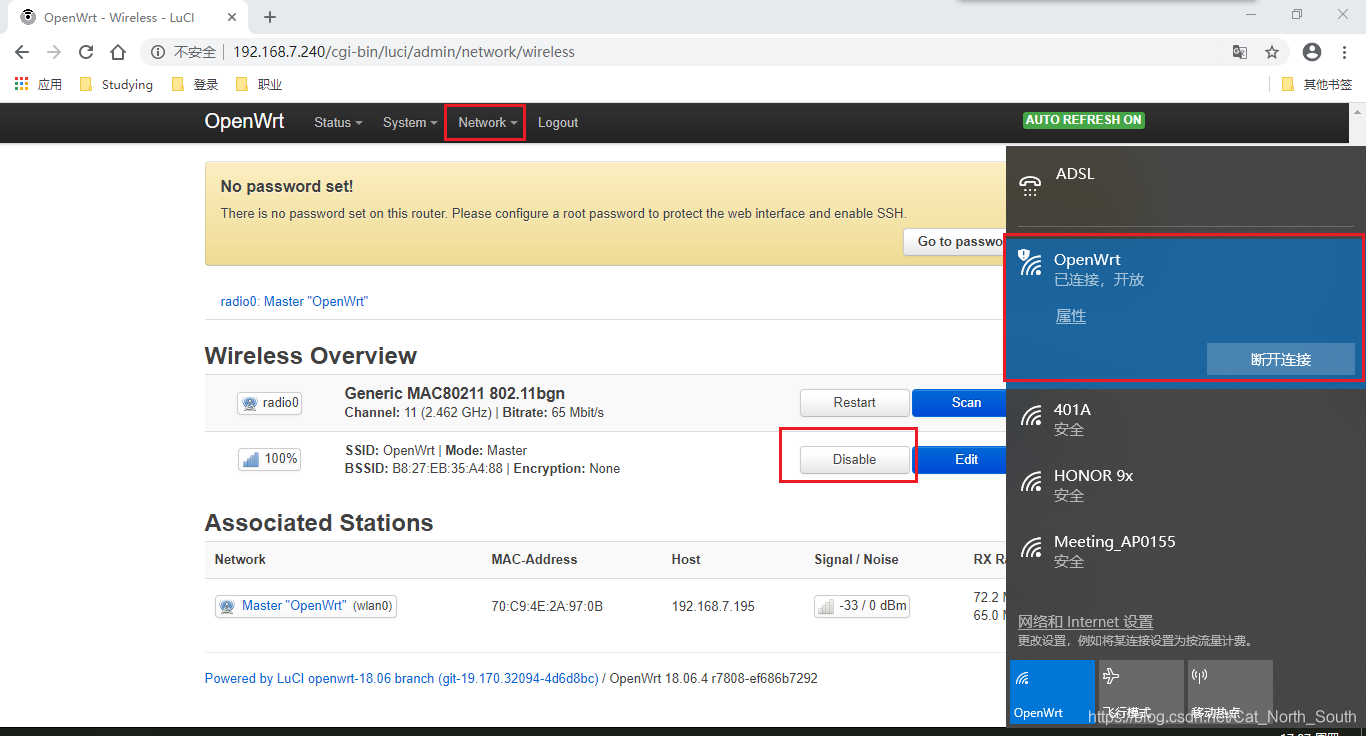Scan for networks on radio0
Viewport: 1366px width, 736px height.
click(960, 403)
